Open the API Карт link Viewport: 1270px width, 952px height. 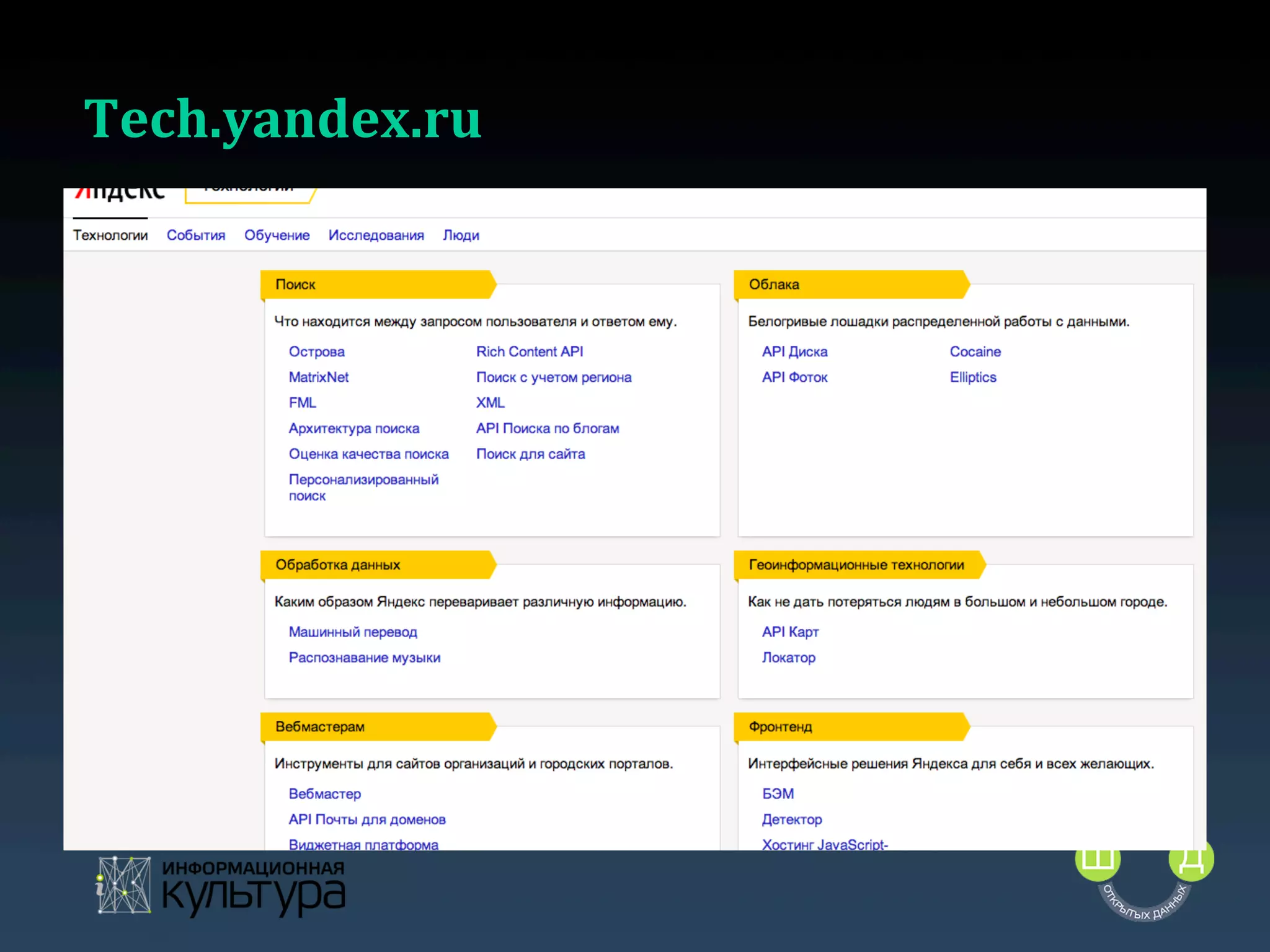[x=790, y=632]
